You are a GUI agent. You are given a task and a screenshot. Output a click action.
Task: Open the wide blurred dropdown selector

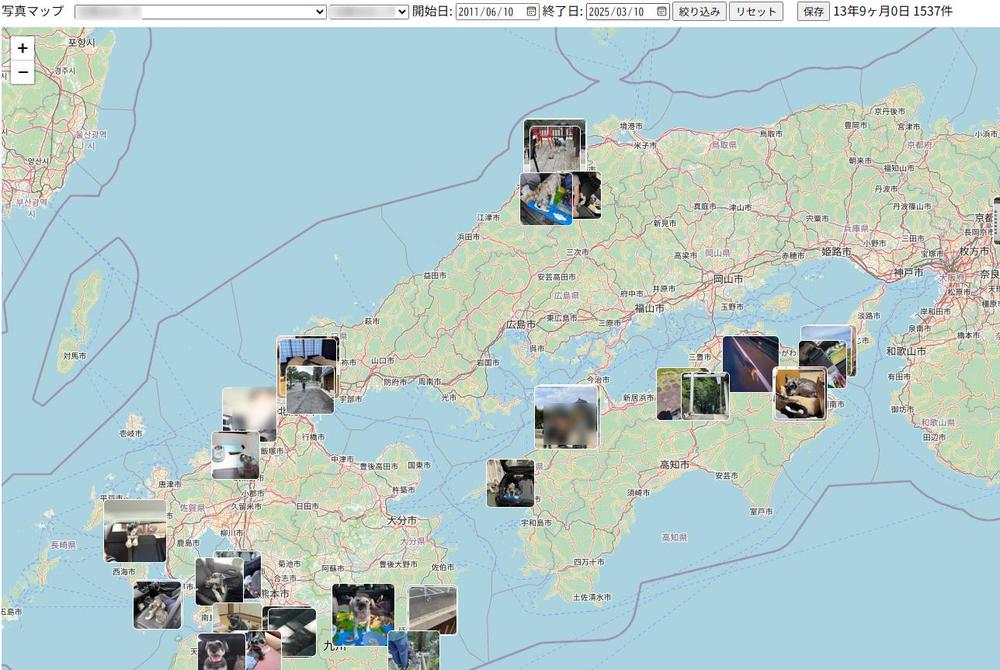point(201,11)
